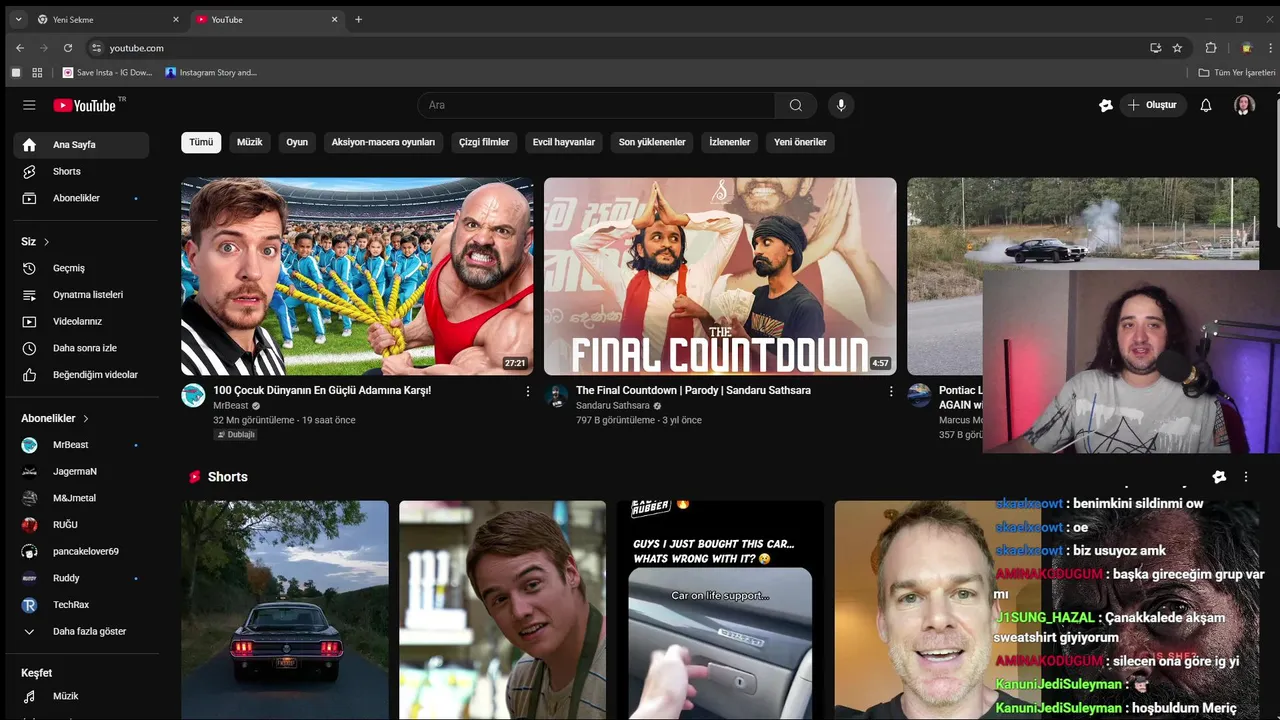Select the Aksiyon-macera oyunları chip
Image resolution: width=1280 pixels, height=720 pixels.
point(383,142)
